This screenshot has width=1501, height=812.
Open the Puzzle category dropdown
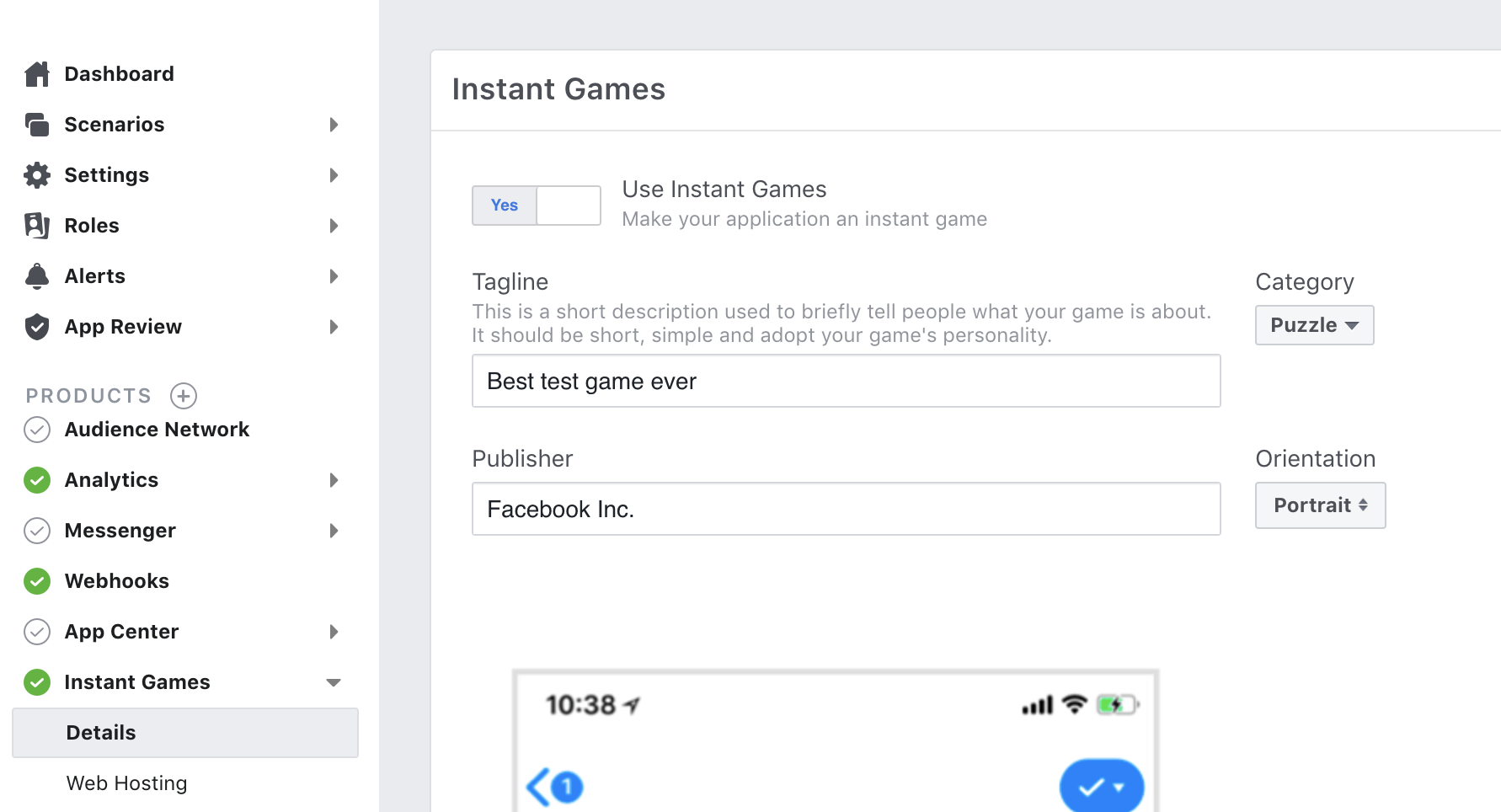(x=1314, y=325)
